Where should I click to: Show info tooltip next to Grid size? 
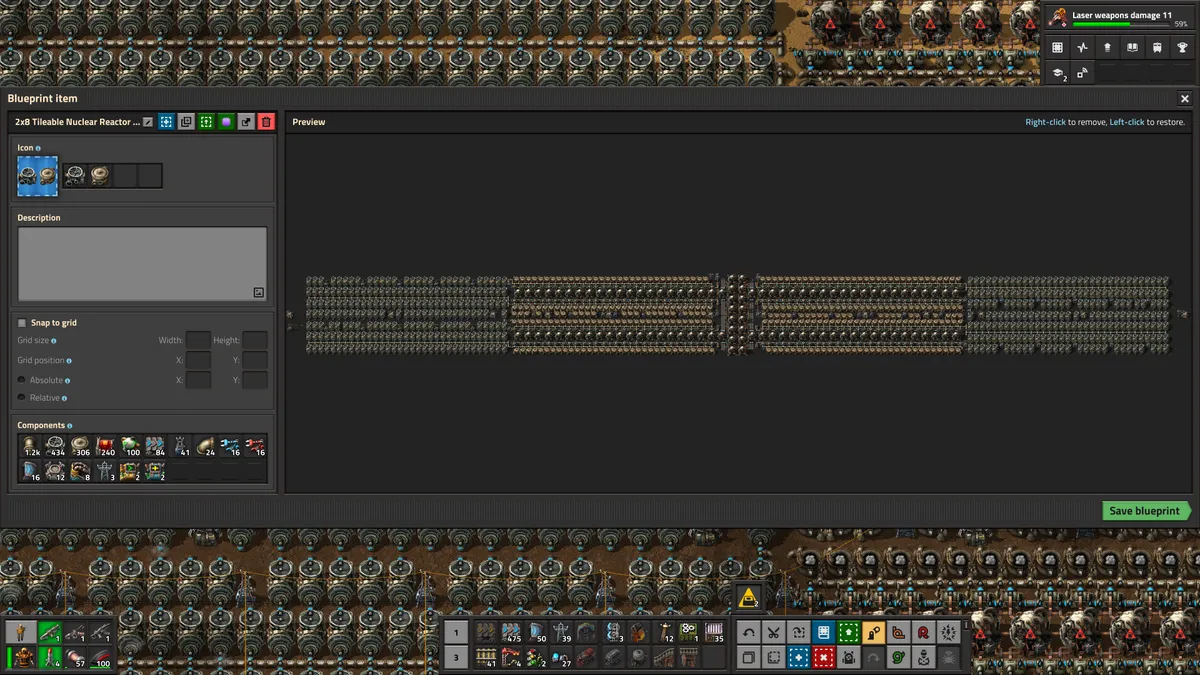click(x=53, y=341)
